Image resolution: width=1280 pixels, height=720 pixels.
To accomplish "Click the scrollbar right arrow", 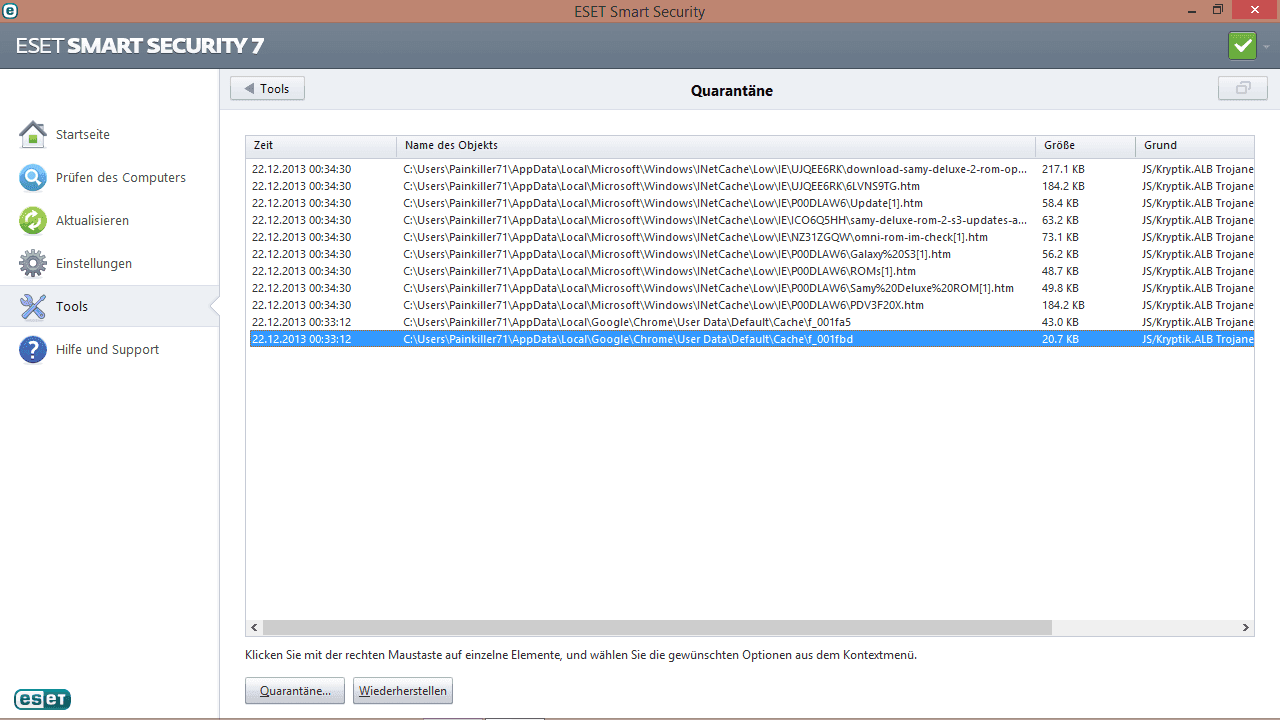I will (1246, 627).
